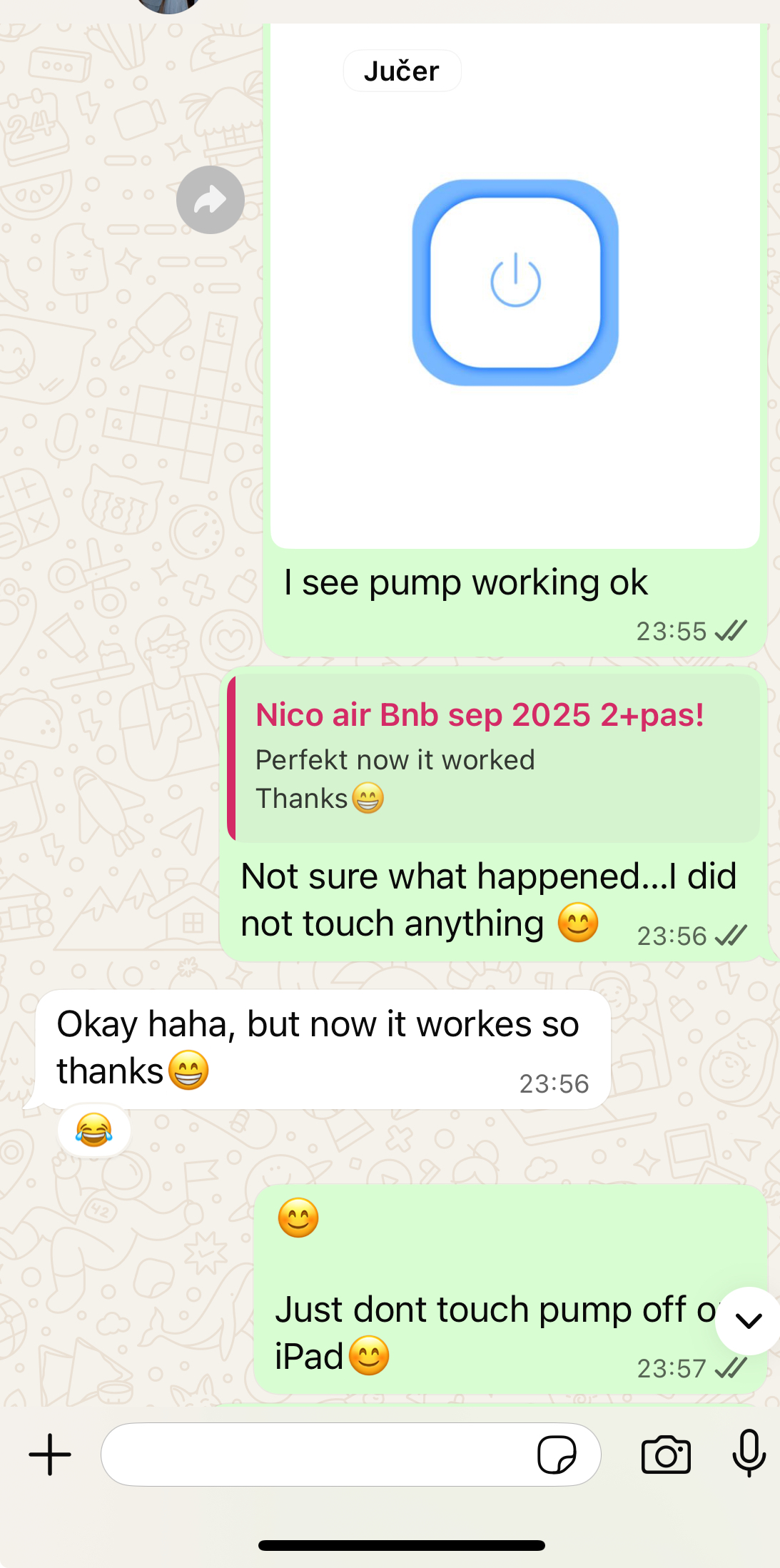Select the 'I see pump working ok' caption
The width and height of the screenshot is (780, 1568).
coord(466,582)
